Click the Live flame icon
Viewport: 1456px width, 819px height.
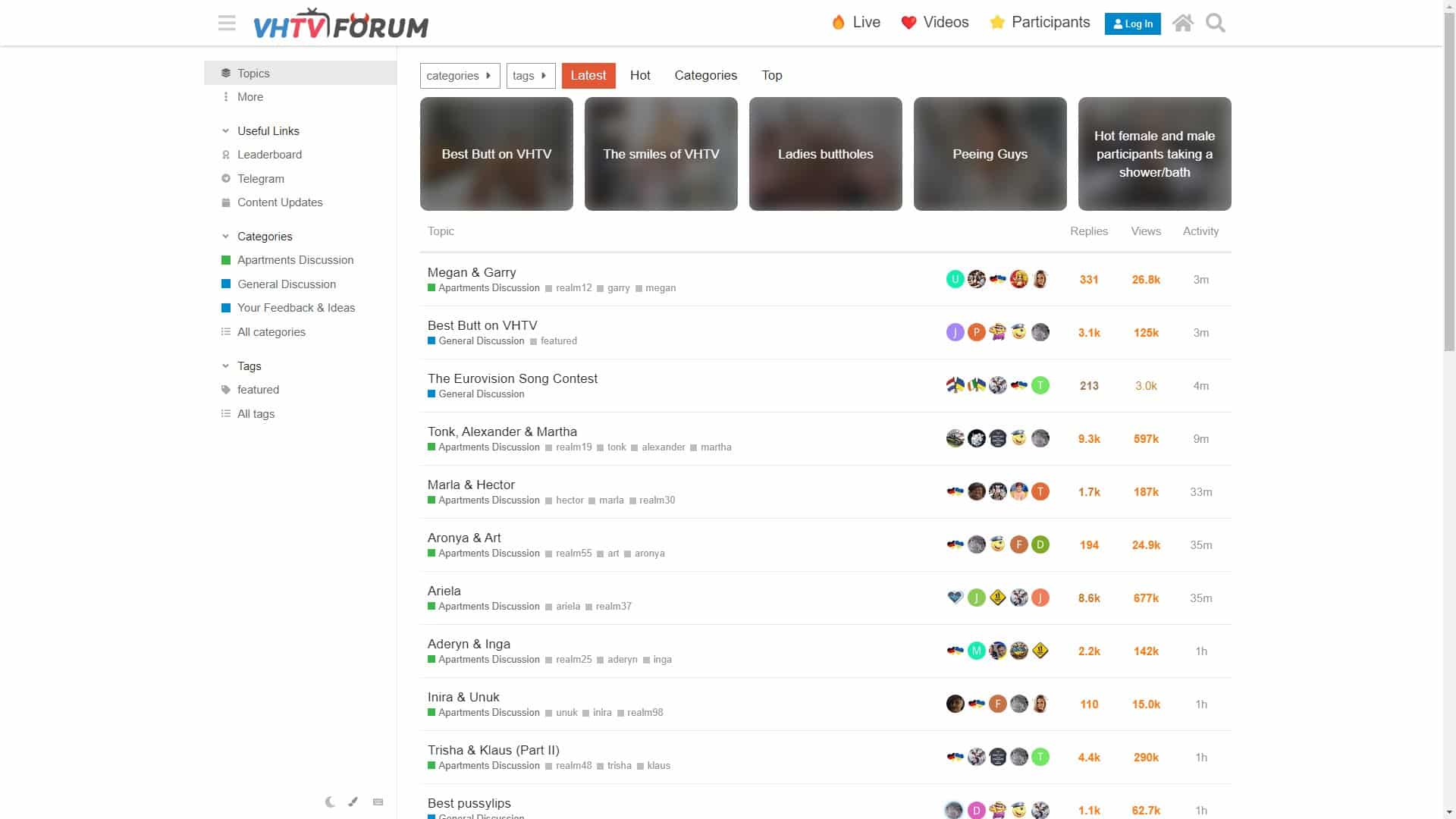click(839, 22)
